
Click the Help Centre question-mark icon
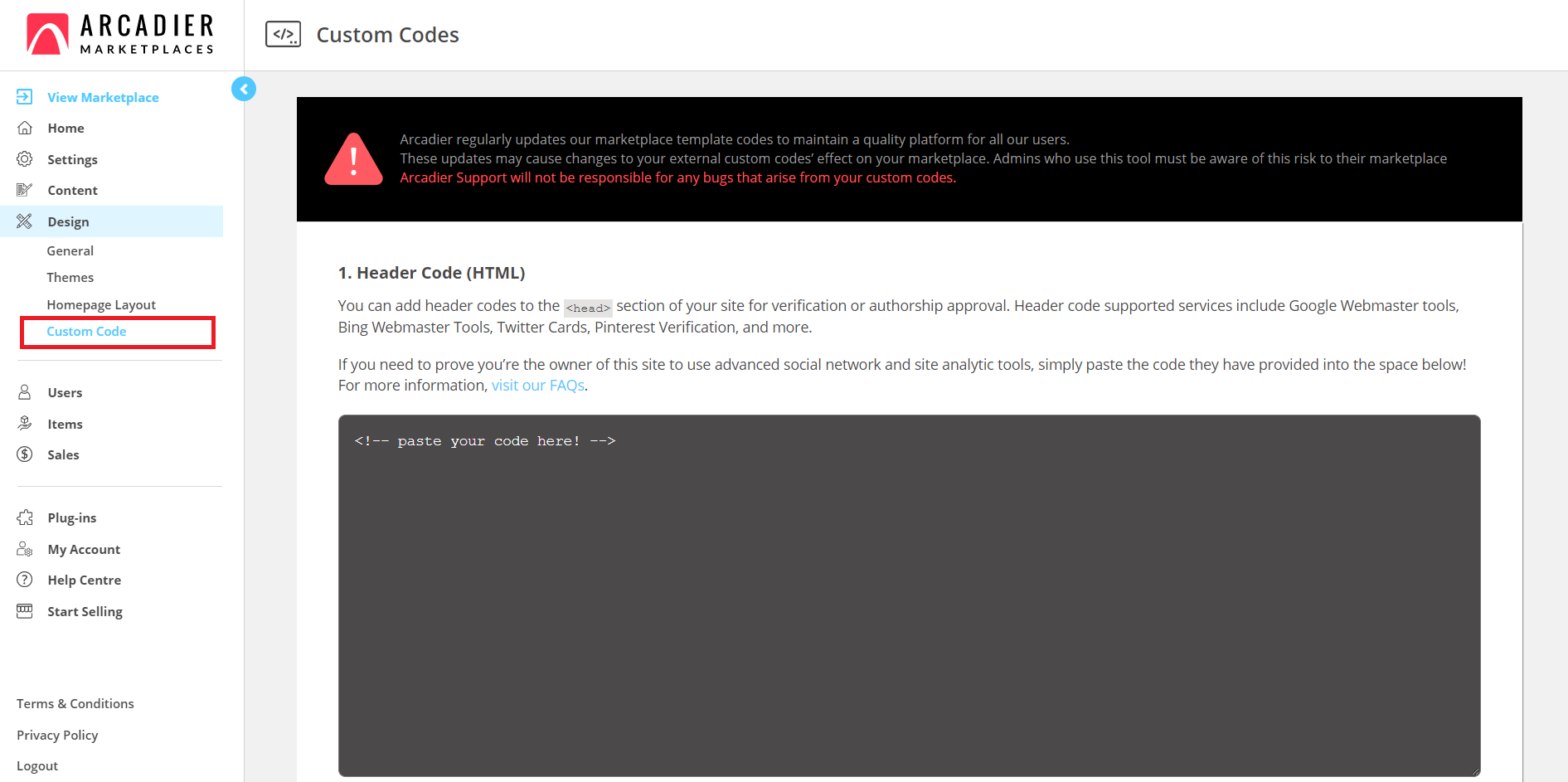[x=25, y=579]
